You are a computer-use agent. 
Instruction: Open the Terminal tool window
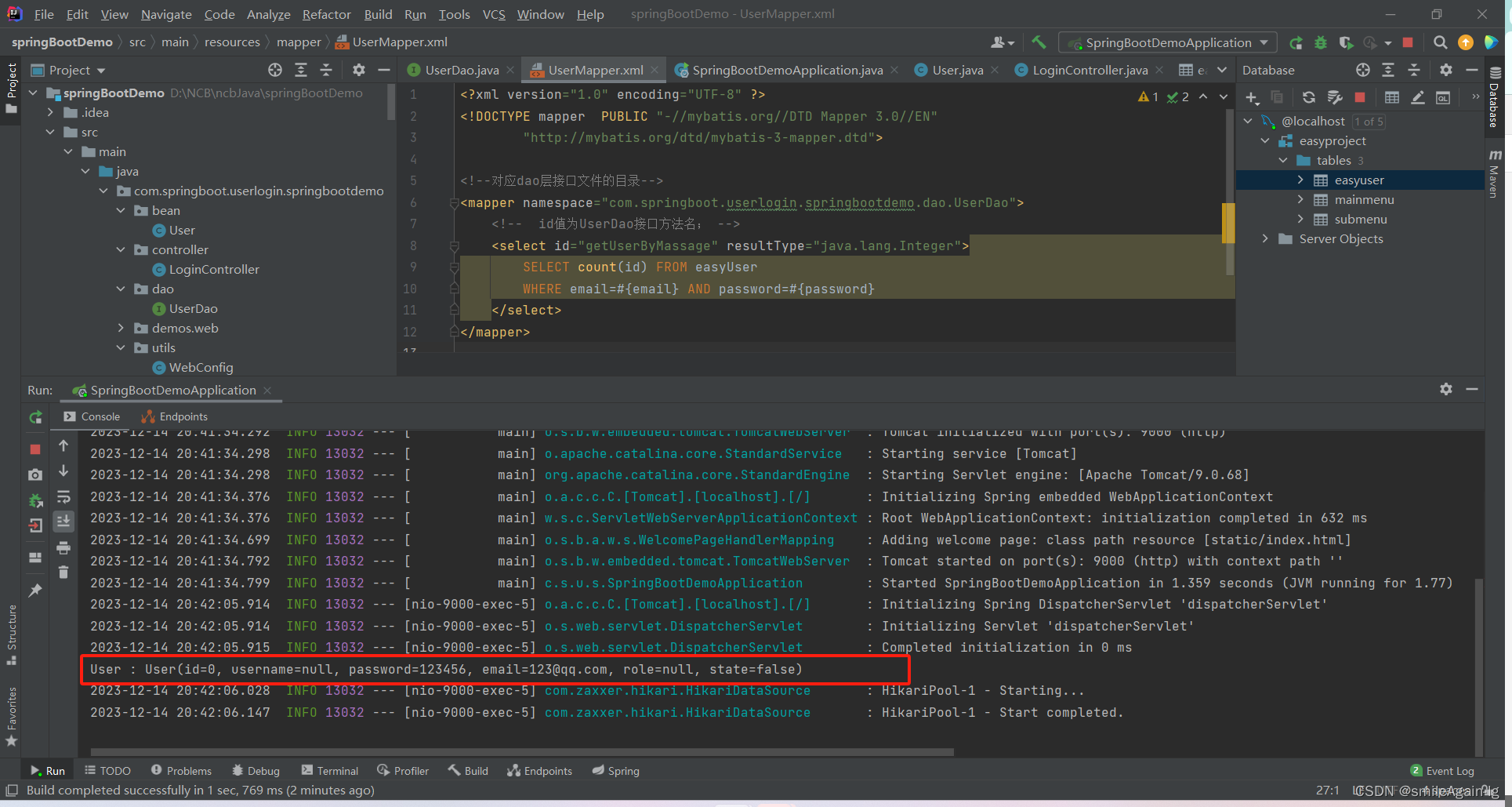pos(330,771)
